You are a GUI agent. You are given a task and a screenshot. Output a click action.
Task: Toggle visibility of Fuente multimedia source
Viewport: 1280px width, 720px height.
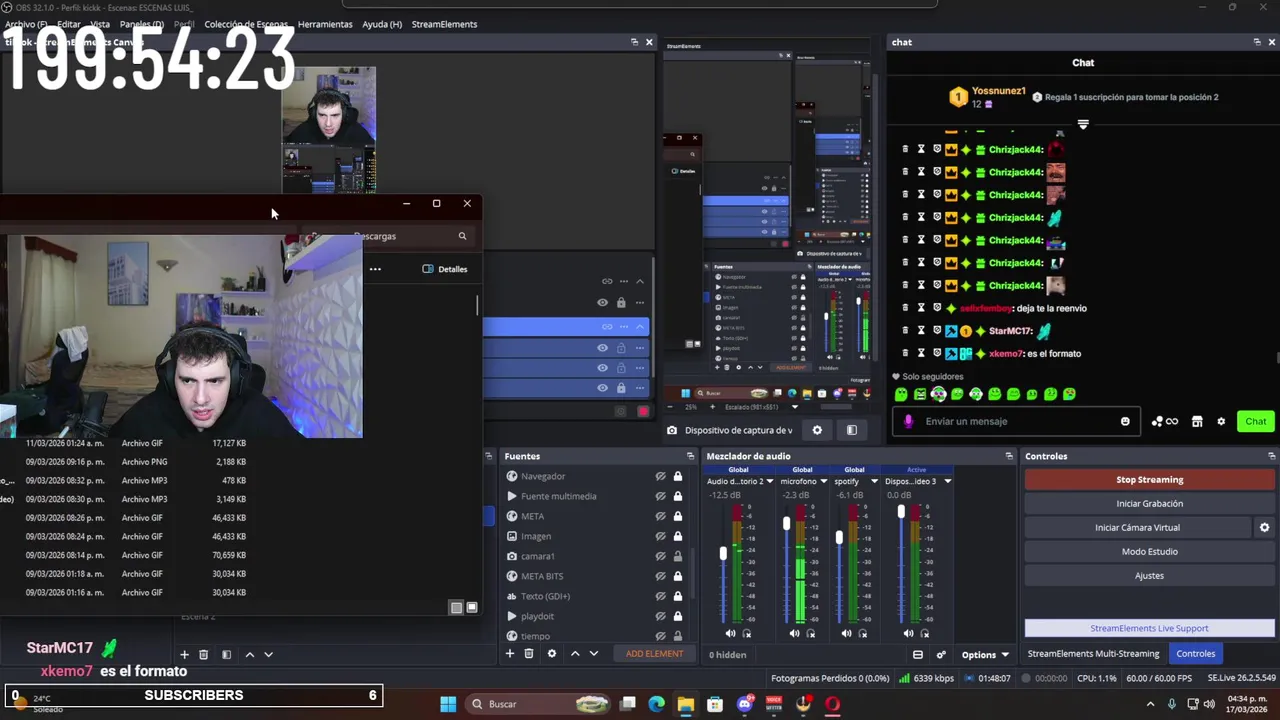pos(660,496)
